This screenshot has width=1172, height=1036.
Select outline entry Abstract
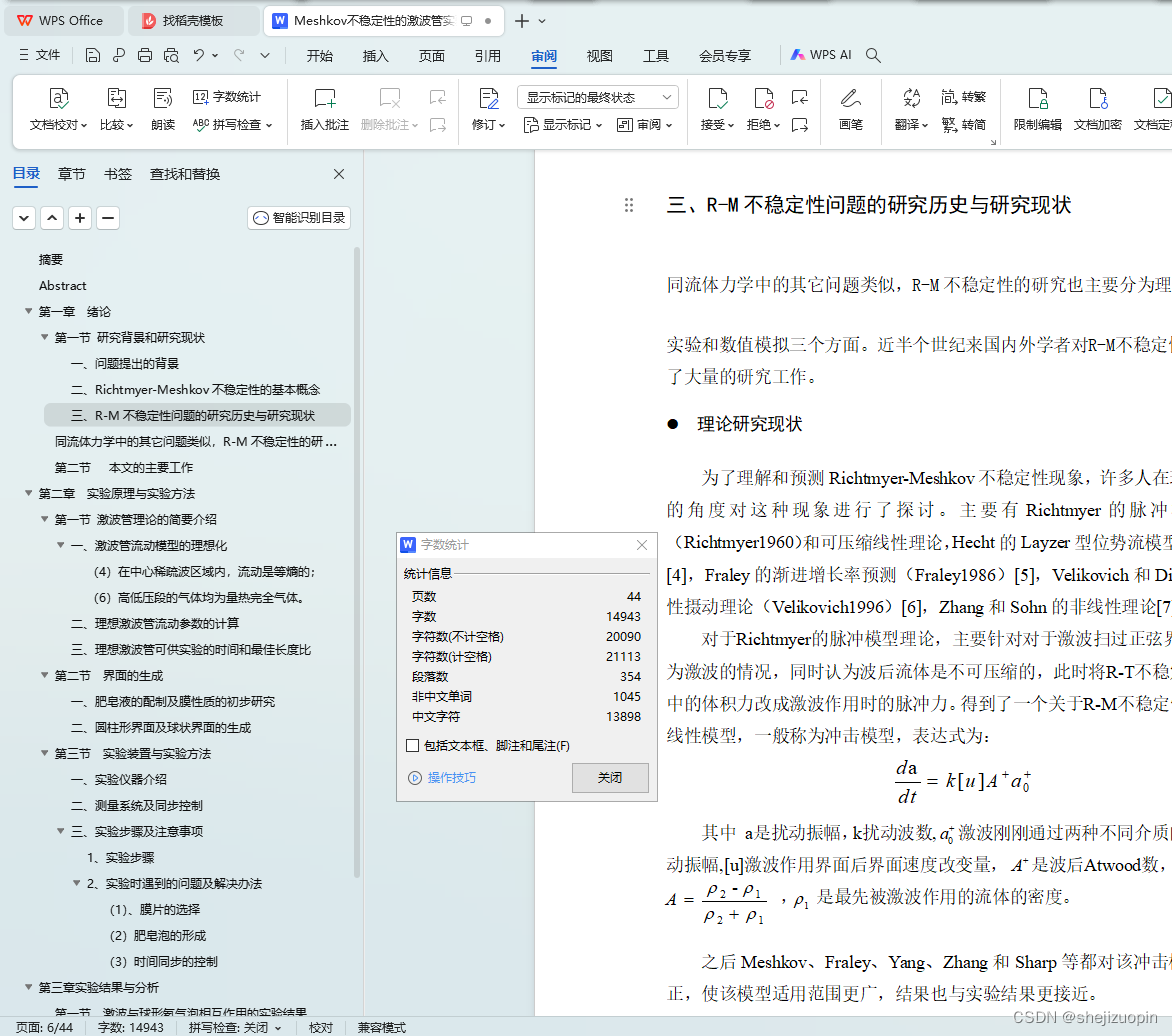click(63, 286)
